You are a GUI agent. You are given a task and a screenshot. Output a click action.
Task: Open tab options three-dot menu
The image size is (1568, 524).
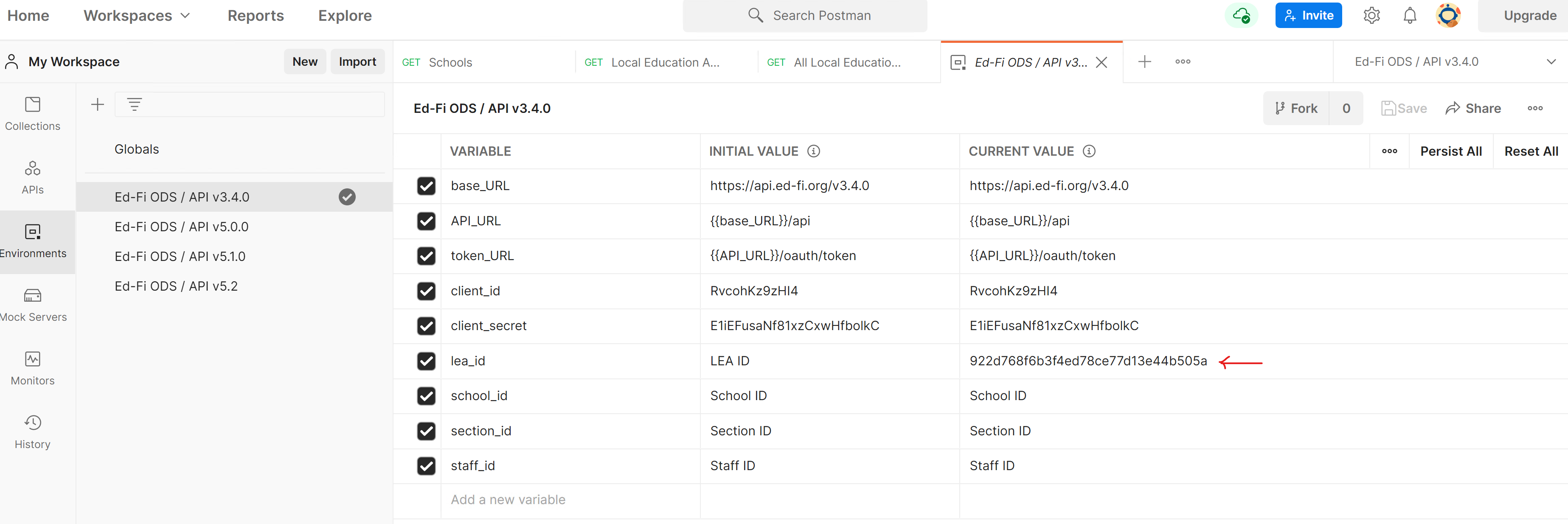pyautogui.click(x=1183, y=62)
